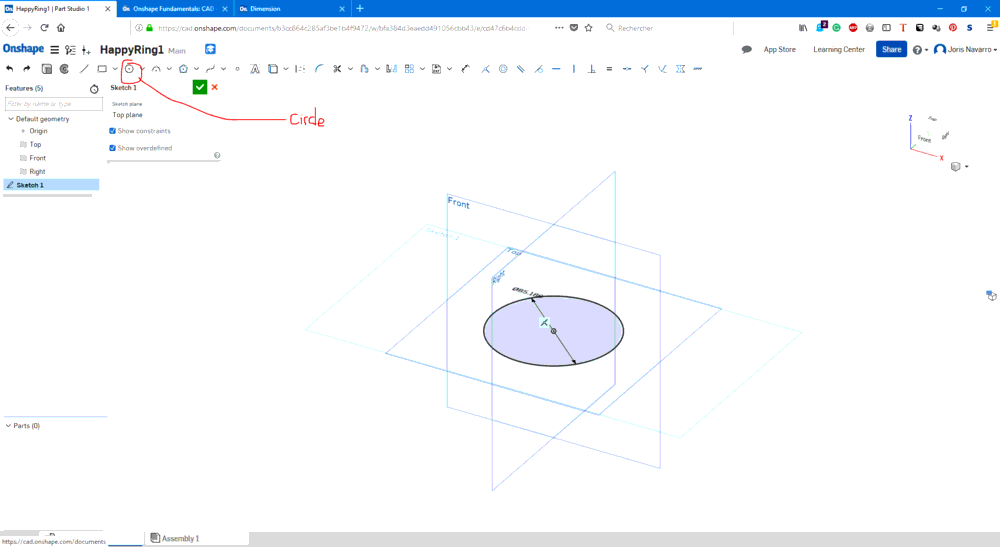The height and width of the screenshot is (547, 1000).
Task: Click the blue Share button
Action: tap(891, 49)
